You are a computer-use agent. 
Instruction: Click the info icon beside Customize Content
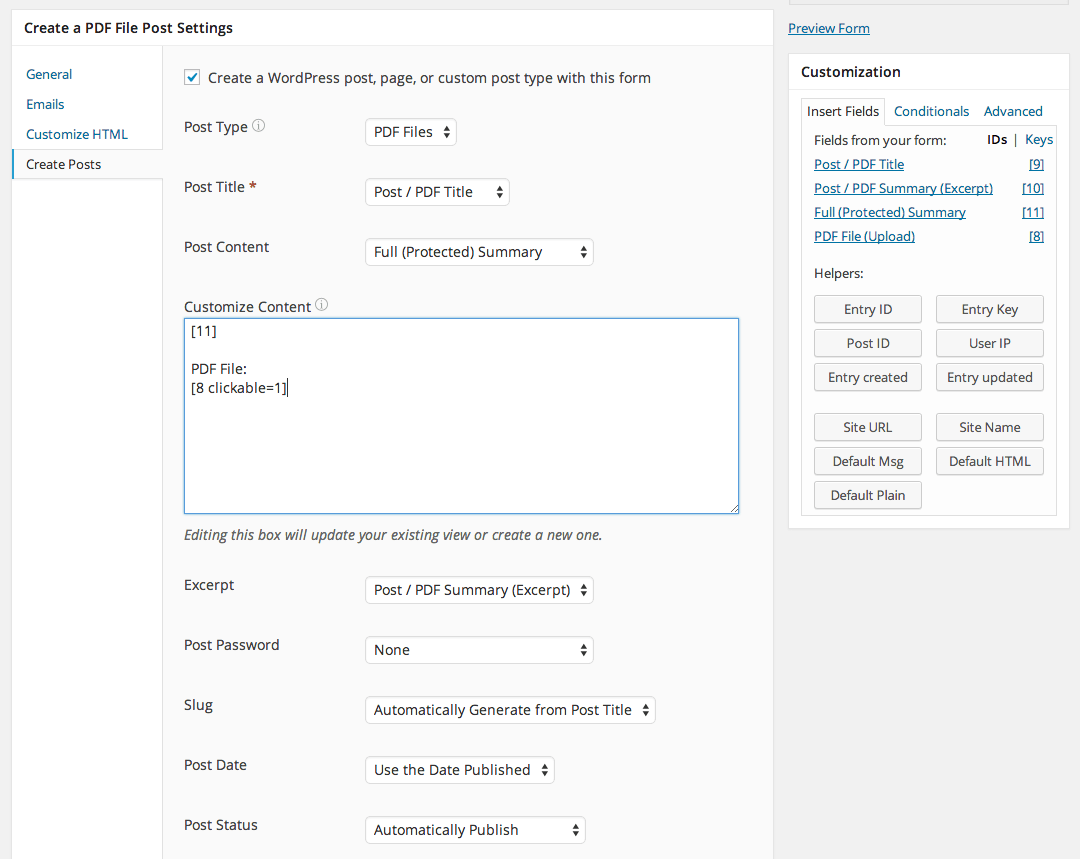[321, 305]
